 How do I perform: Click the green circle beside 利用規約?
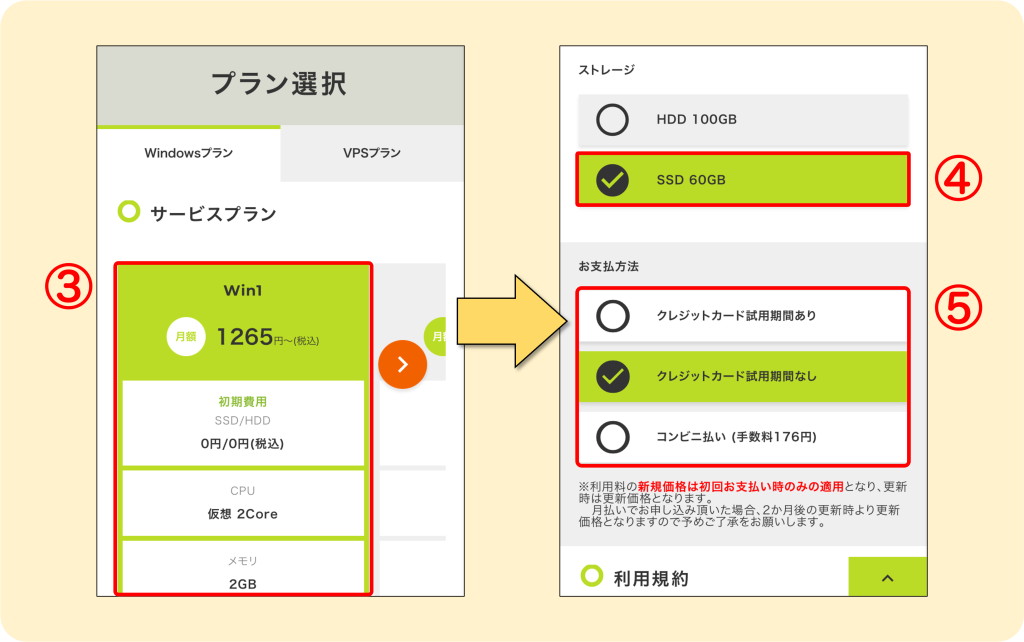592,575
